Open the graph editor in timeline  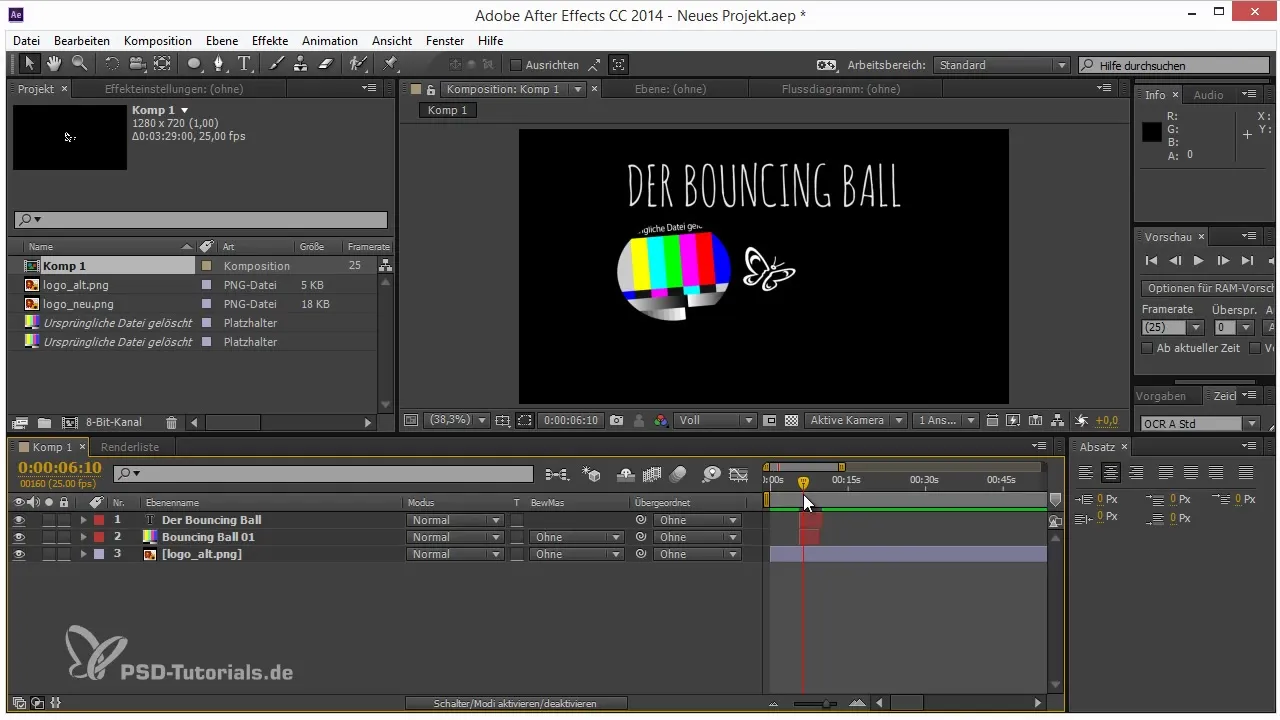coord(739,474)
